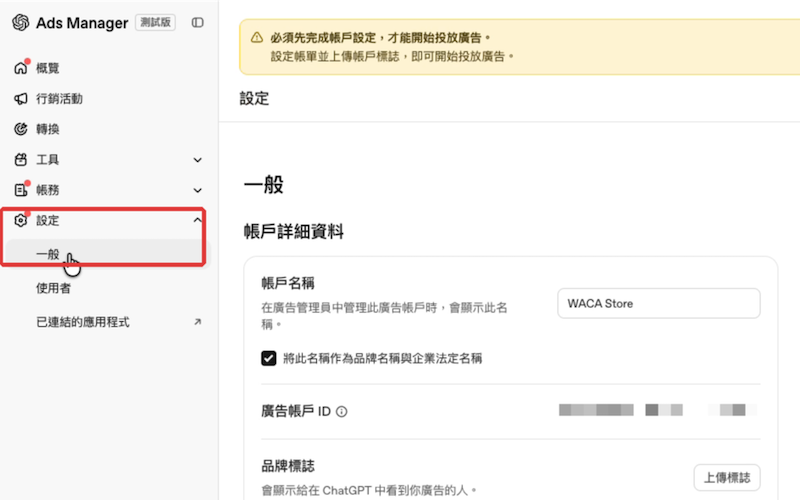Uncheck 將此名稱作為品牌名稱與企業法定名稱 checkbox
The image size is (800, 500).
[x=268, y=358]
